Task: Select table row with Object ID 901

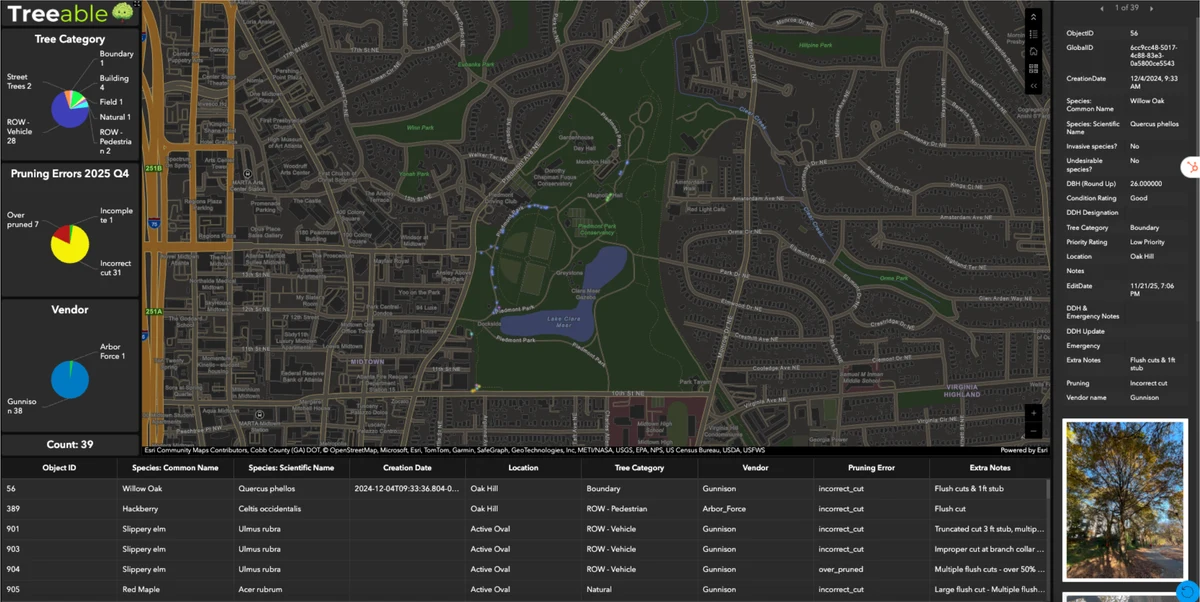Action: click(x=524, y=529)
